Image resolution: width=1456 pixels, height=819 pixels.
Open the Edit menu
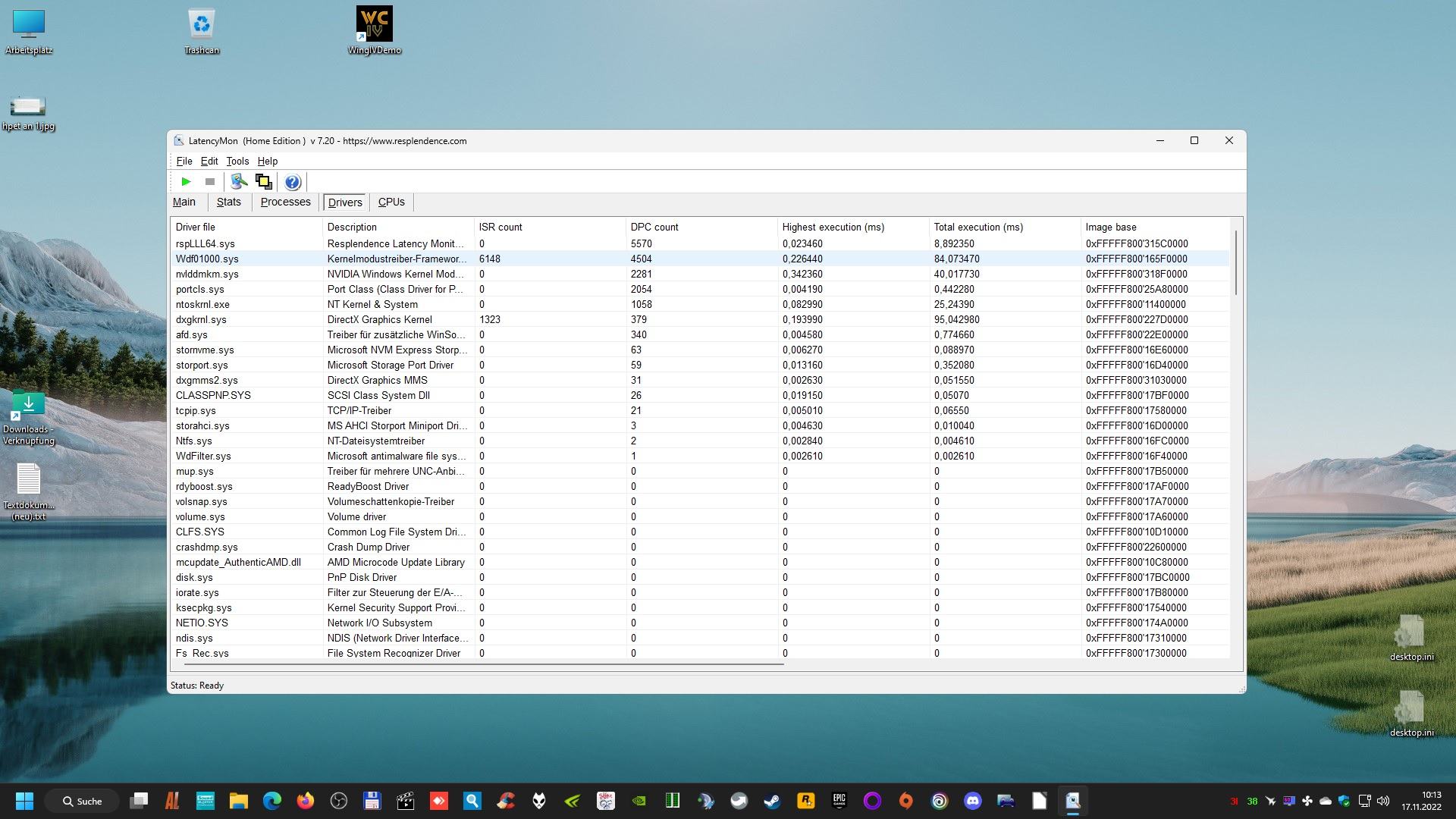[209, 161]
